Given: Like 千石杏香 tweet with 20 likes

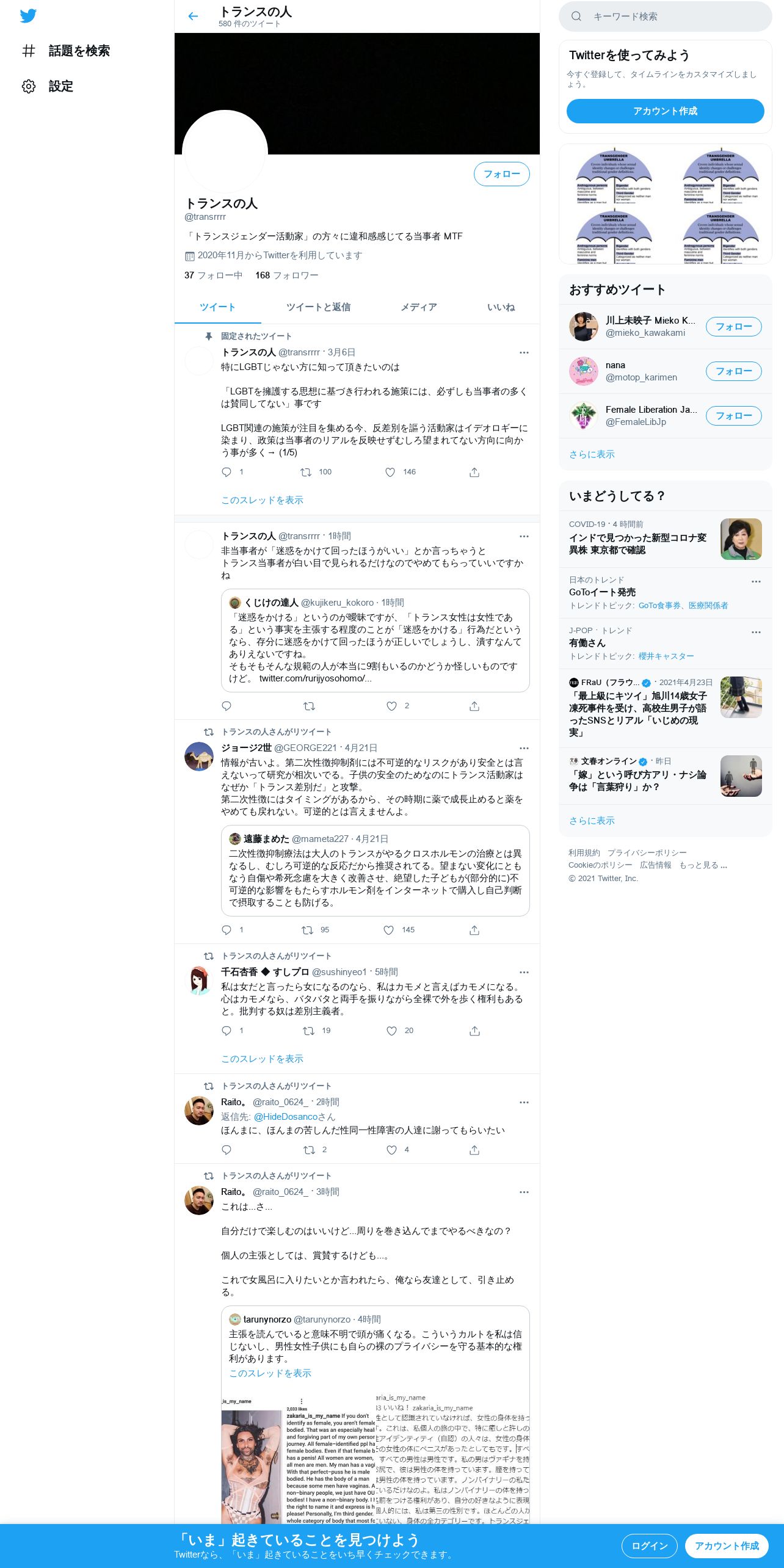Looking at the screenshot, I should click(x=391, y=1031).
